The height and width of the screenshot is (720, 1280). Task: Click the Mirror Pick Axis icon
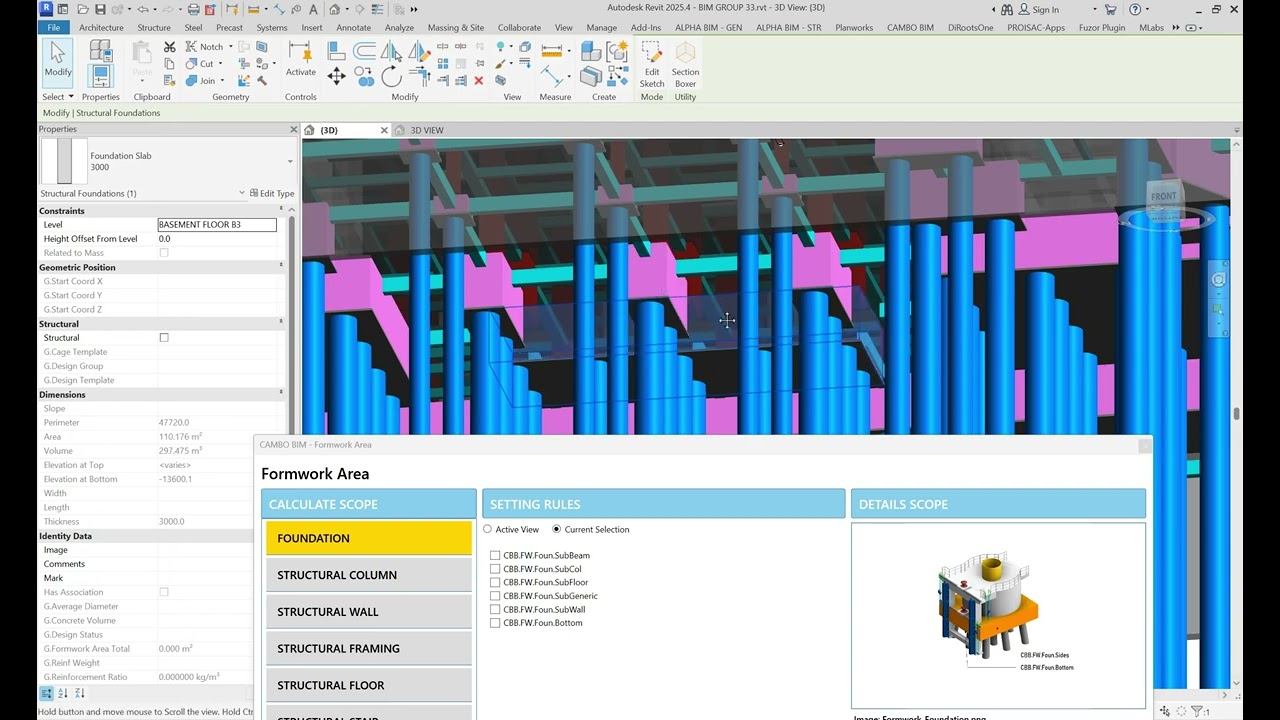pos(391,51)
